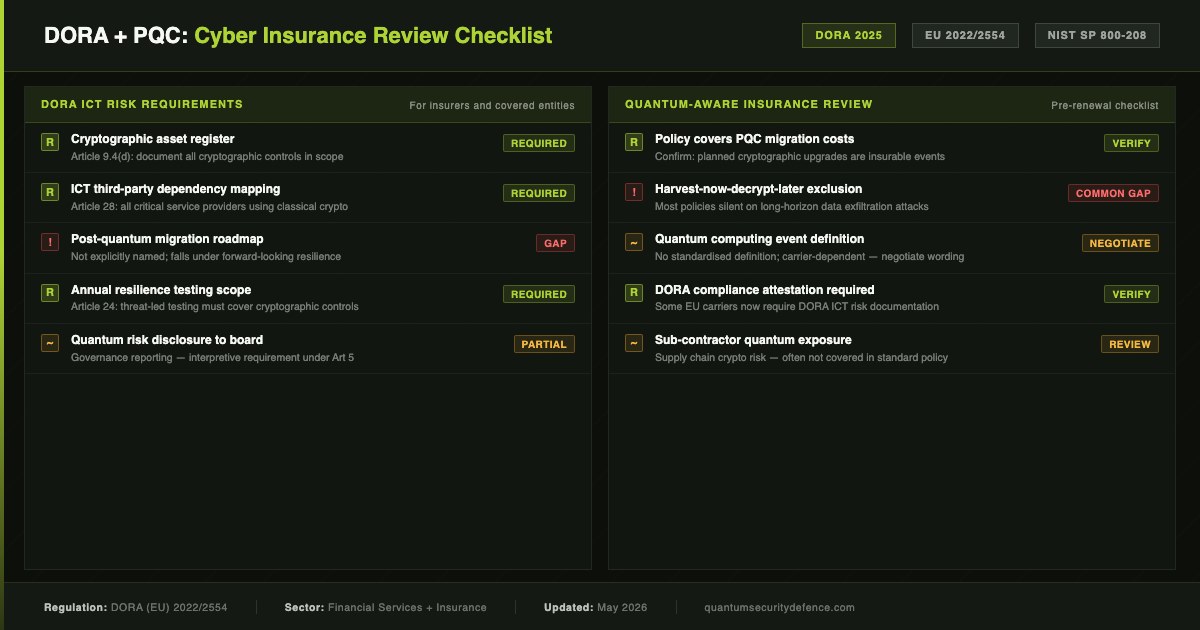The height and width of the screenshot is (630, 1200).
Task: Click the Quantum risk disclosure to board title
Action: point(167,340)
